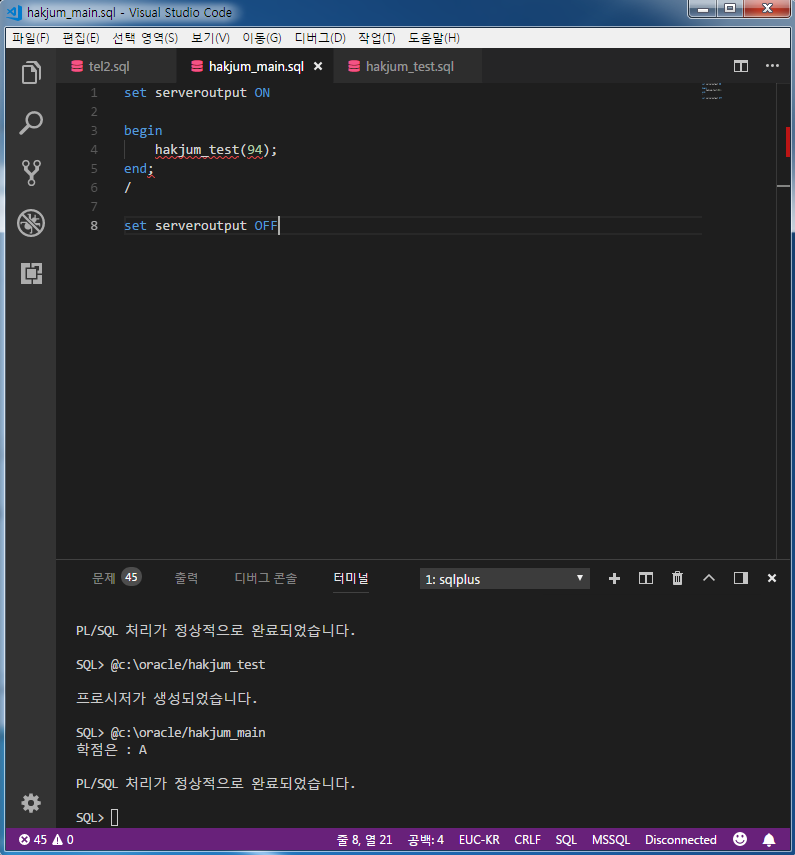The height and width of the screenshot is (855, 795).
Task: Click line number 1 in the gutter
Action: click(94, 93)
